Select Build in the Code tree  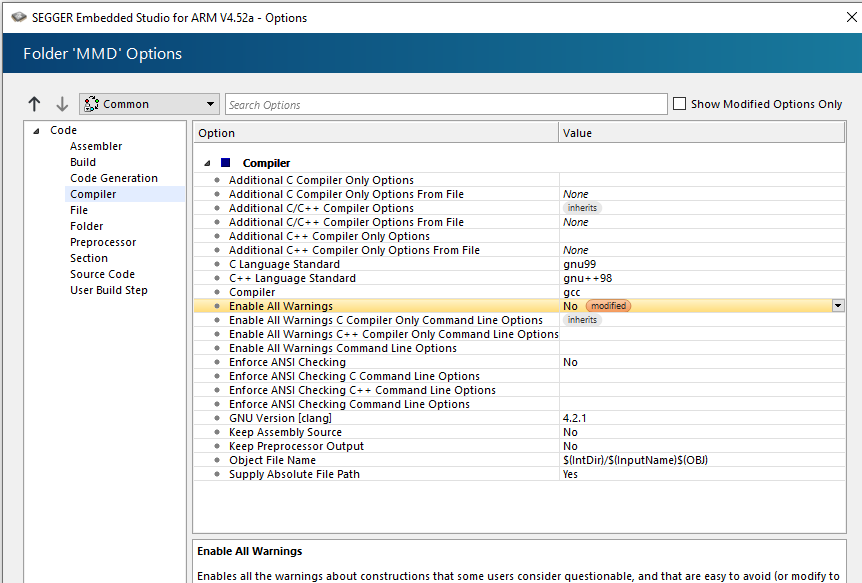click(x=83, y=162)
